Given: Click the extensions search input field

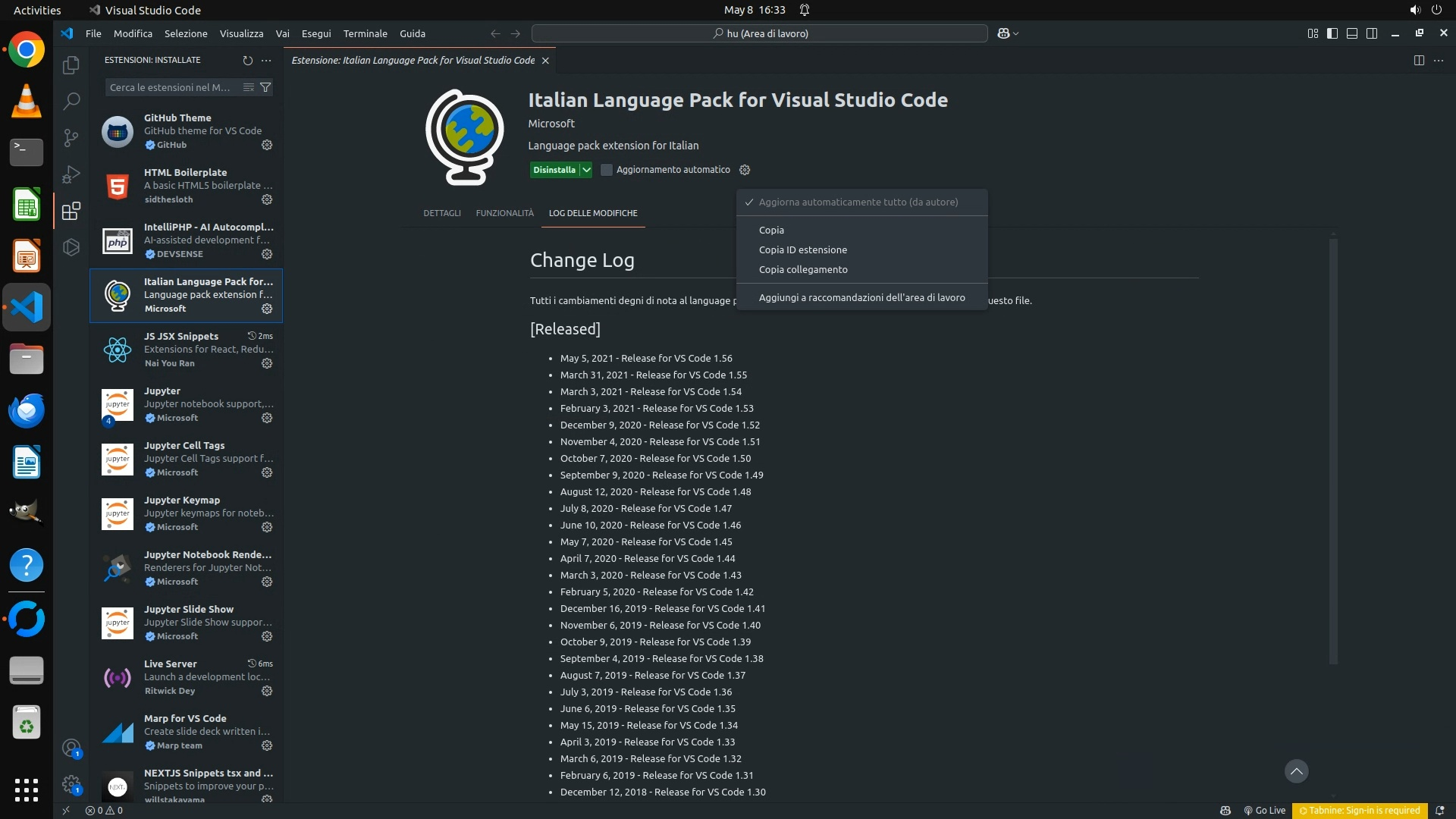Looking at the screenshot, I should coord(171,87).
